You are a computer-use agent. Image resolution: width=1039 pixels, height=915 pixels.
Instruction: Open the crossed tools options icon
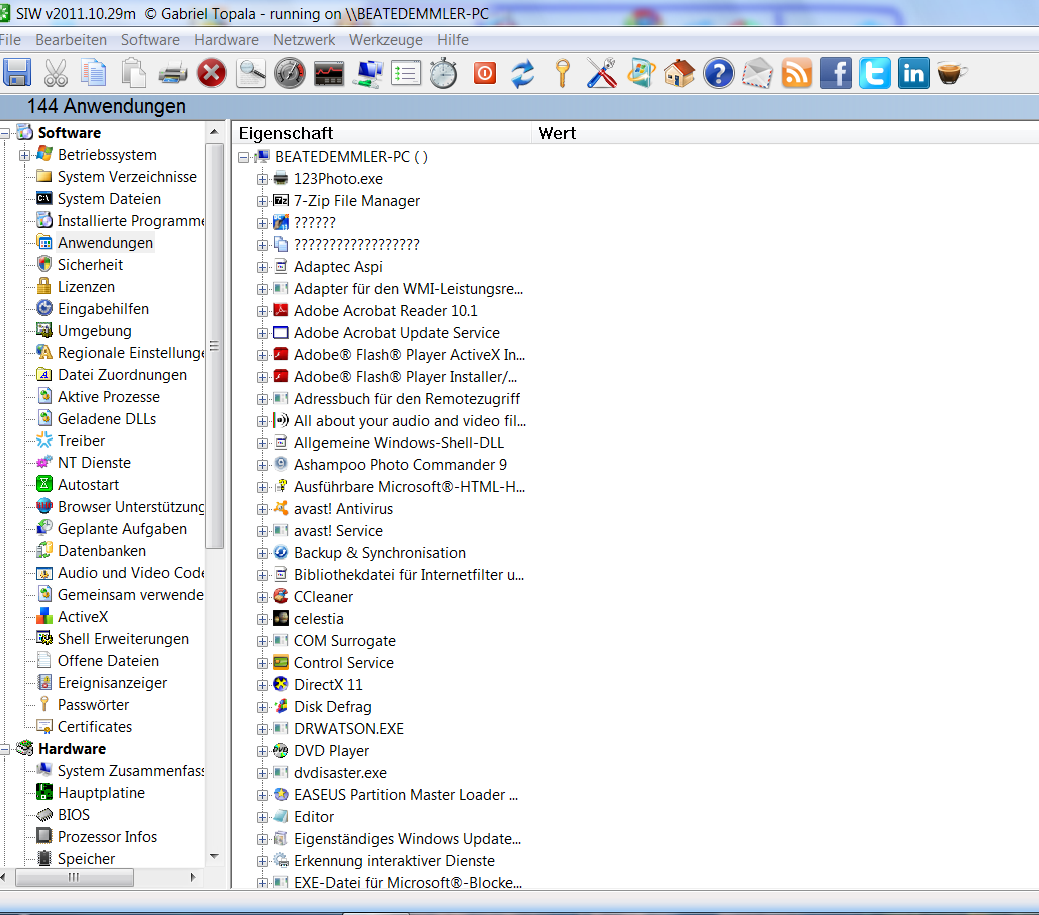coord(602,73)
